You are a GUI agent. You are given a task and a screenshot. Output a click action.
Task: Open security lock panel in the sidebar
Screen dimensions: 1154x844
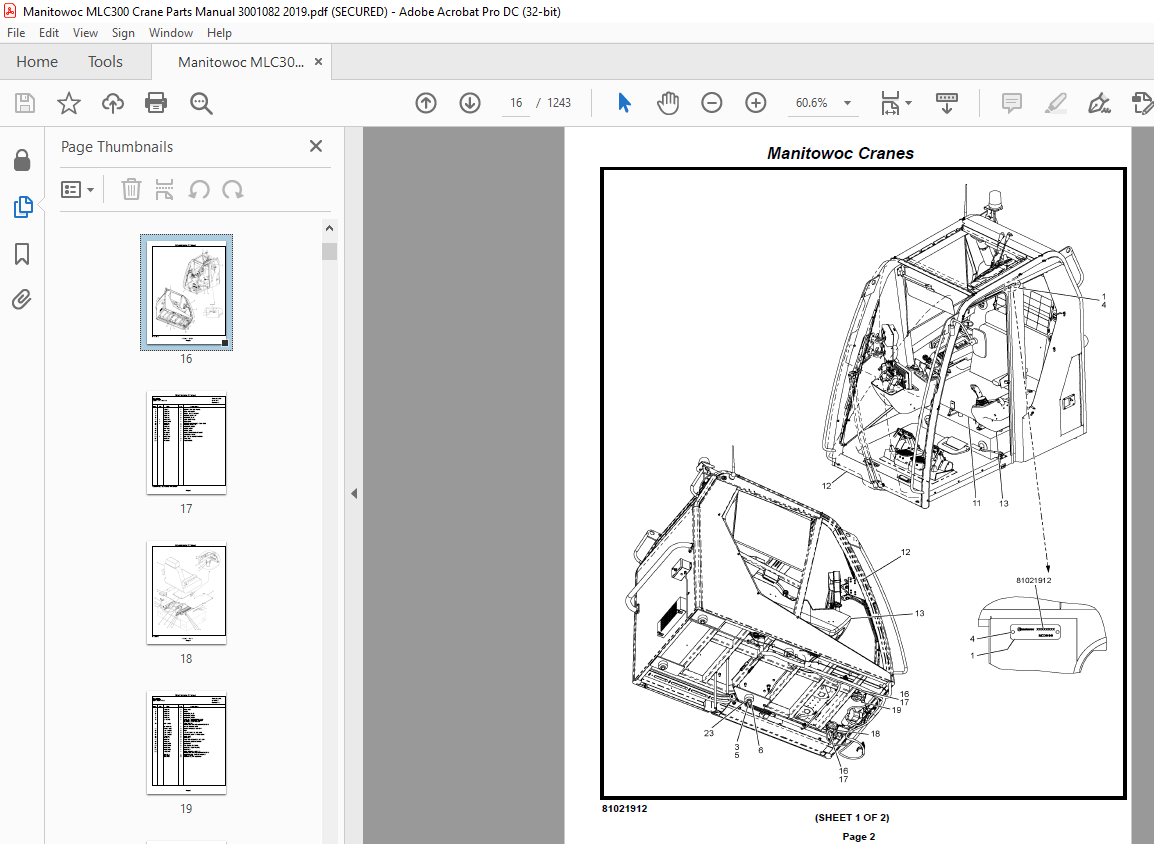click(x=22, y=160)
